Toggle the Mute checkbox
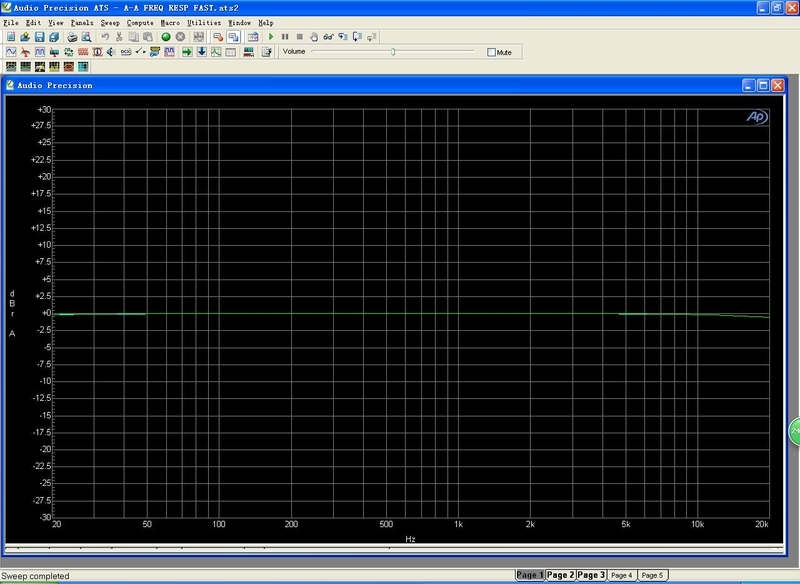Viewport: 800px width, 584px height. 491,52
